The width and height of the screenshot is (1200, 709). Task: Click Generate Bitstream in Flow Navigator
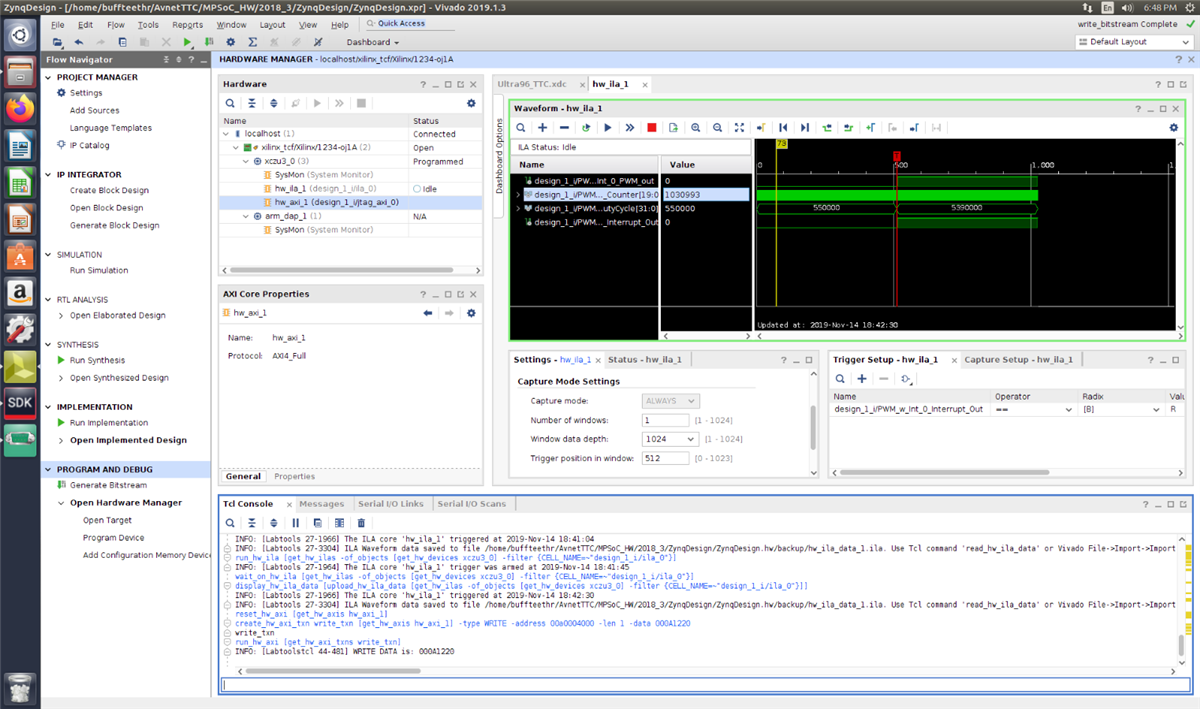point(108,485)
